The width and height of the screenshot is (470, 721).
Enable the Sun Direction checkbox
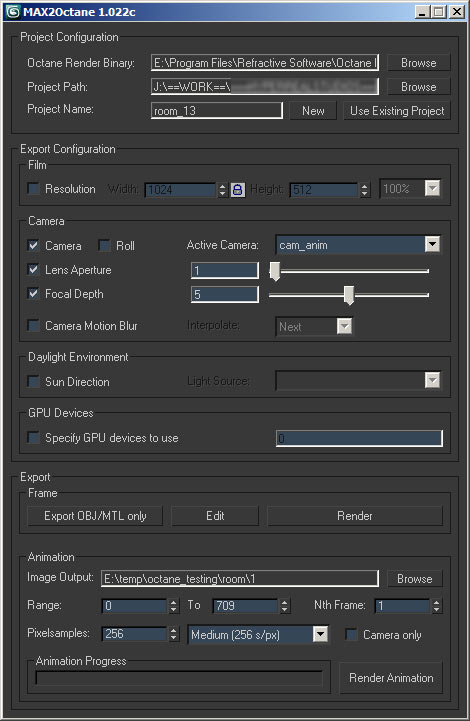click(33, 381)
